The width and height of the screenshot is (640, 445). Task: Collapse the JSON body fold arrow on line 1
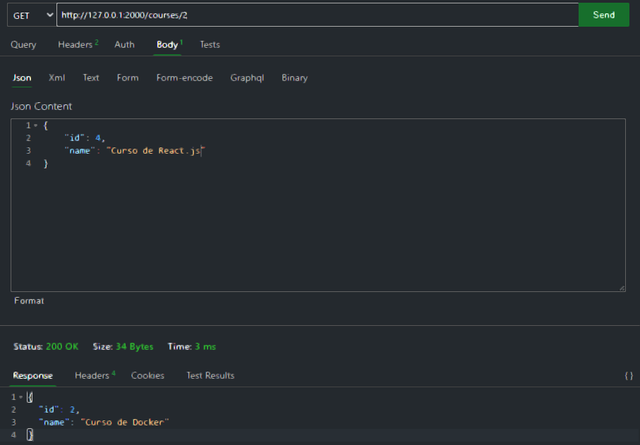point(36,126)
